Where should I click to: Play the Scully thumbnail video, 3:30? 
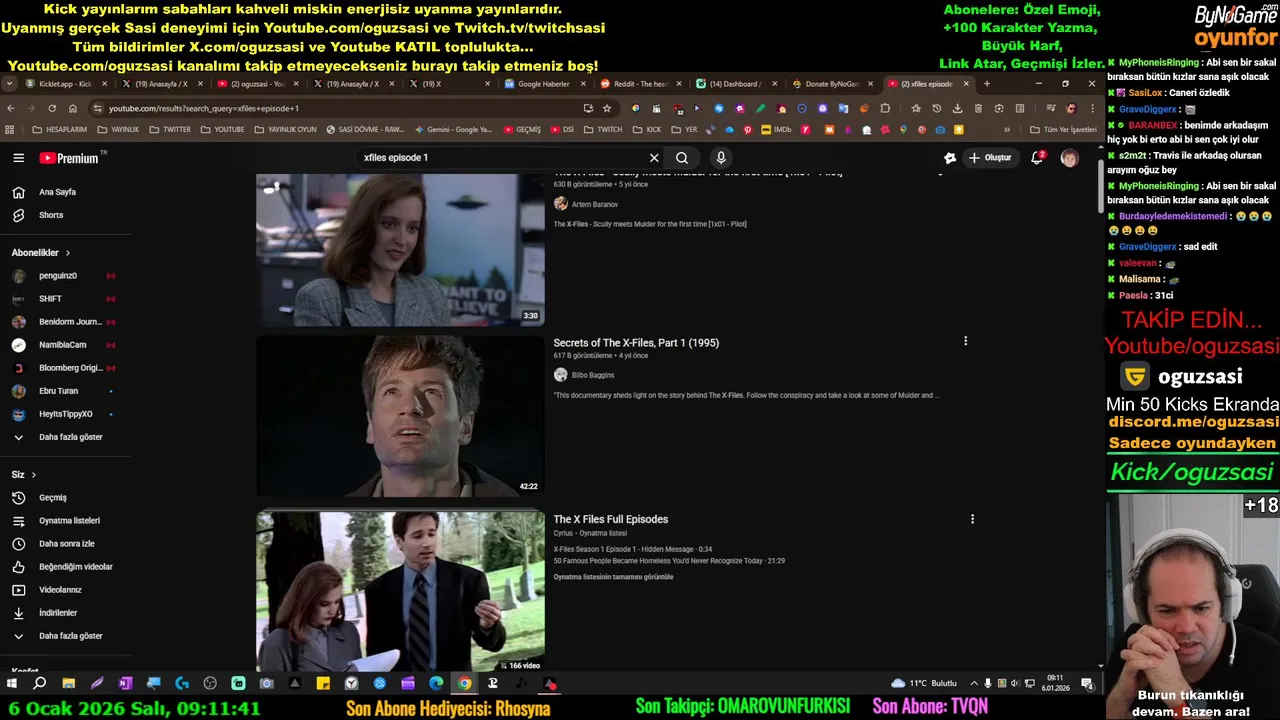[400, 250]
